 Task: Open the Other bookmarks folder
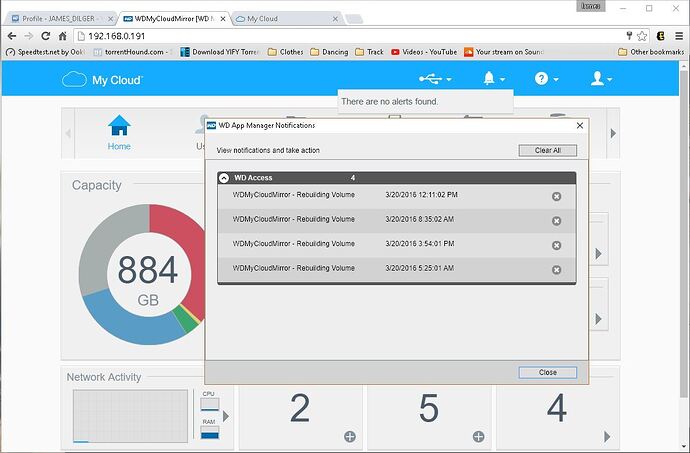[x=651, y=52]
